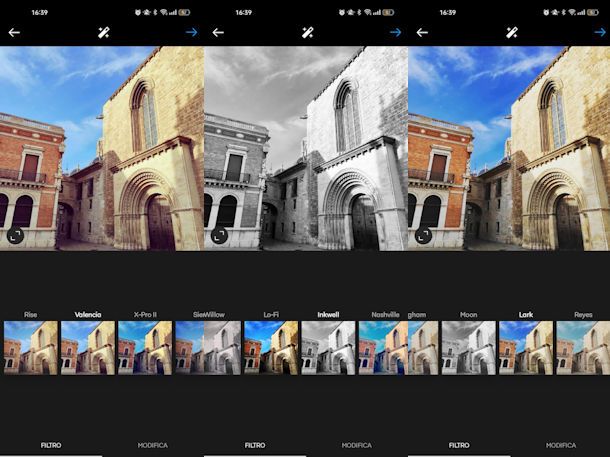
Task: Tap the 'Lo-Fi' filter name label
Action: point(271,315)
